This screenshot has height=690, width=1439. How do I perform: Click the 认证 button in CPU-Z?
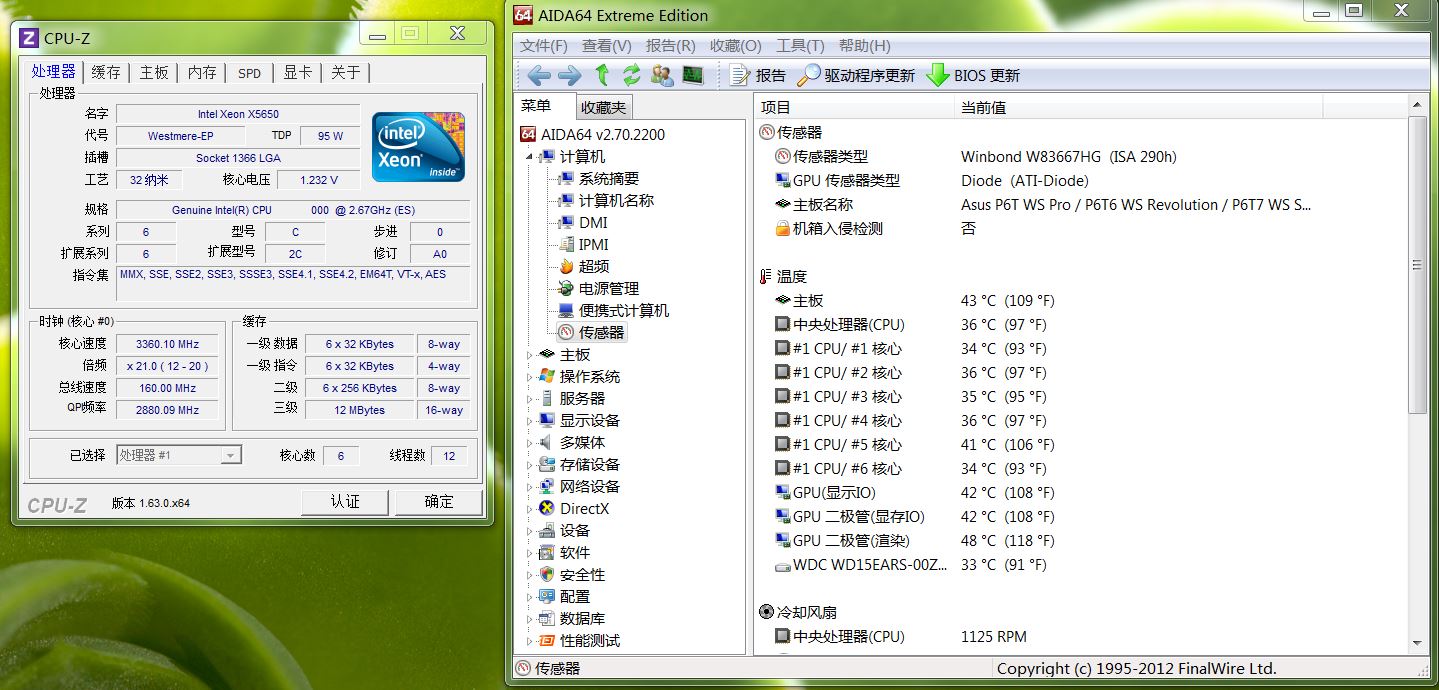pyautogui.click(x=346, y=502)
